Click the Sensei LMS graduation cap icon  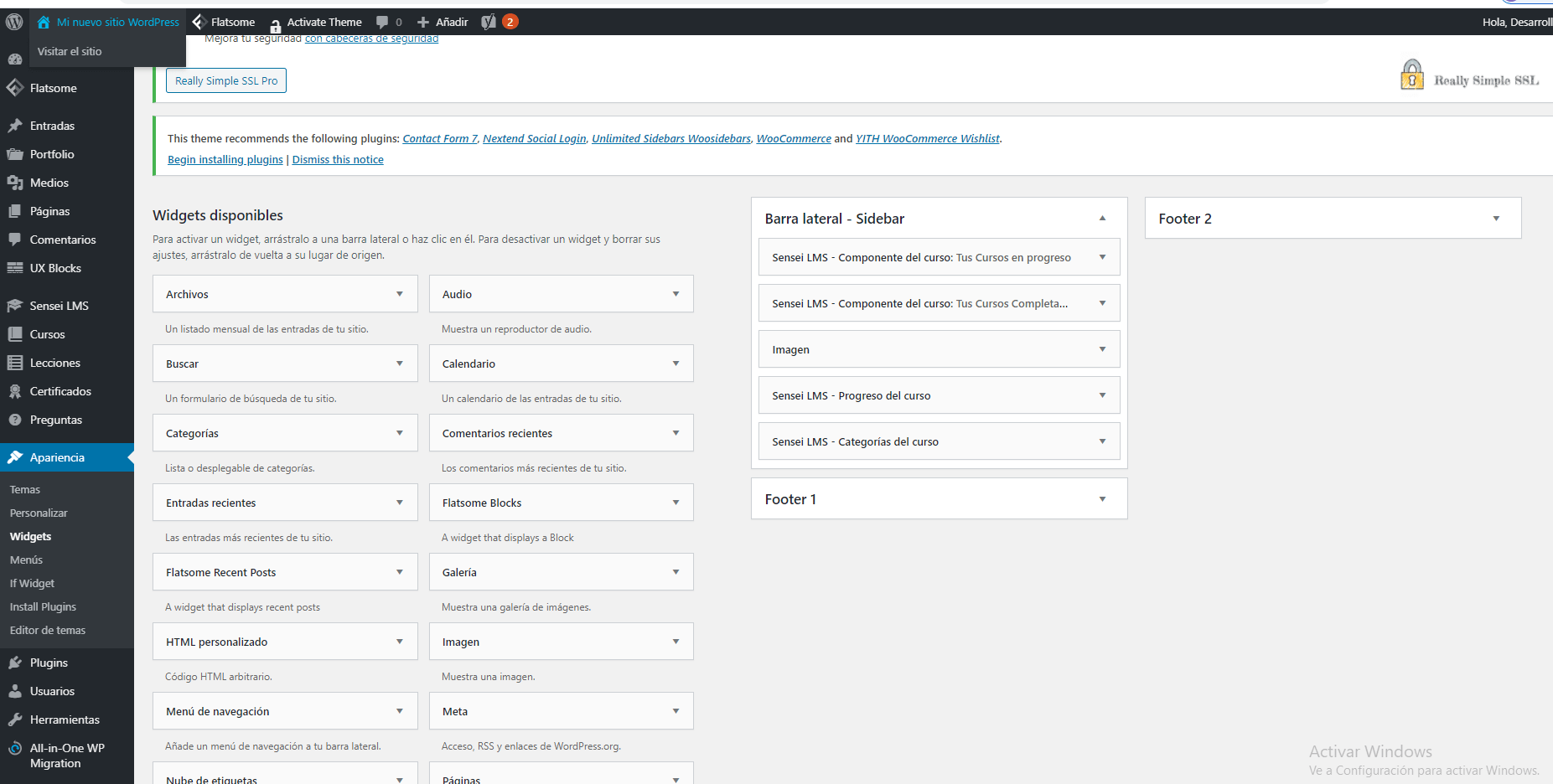[14, 306]
